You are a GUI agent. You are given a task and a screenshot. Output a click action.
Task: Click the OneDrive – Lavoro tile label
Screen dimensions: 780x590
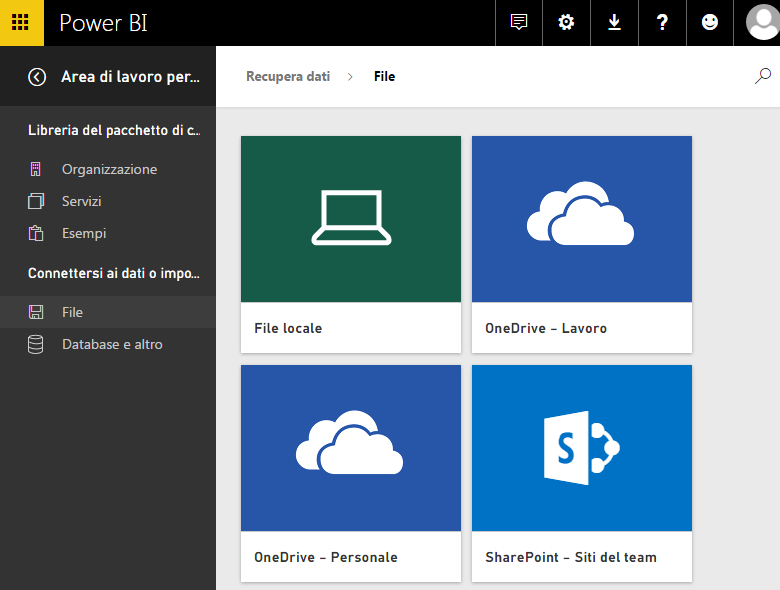546,328
